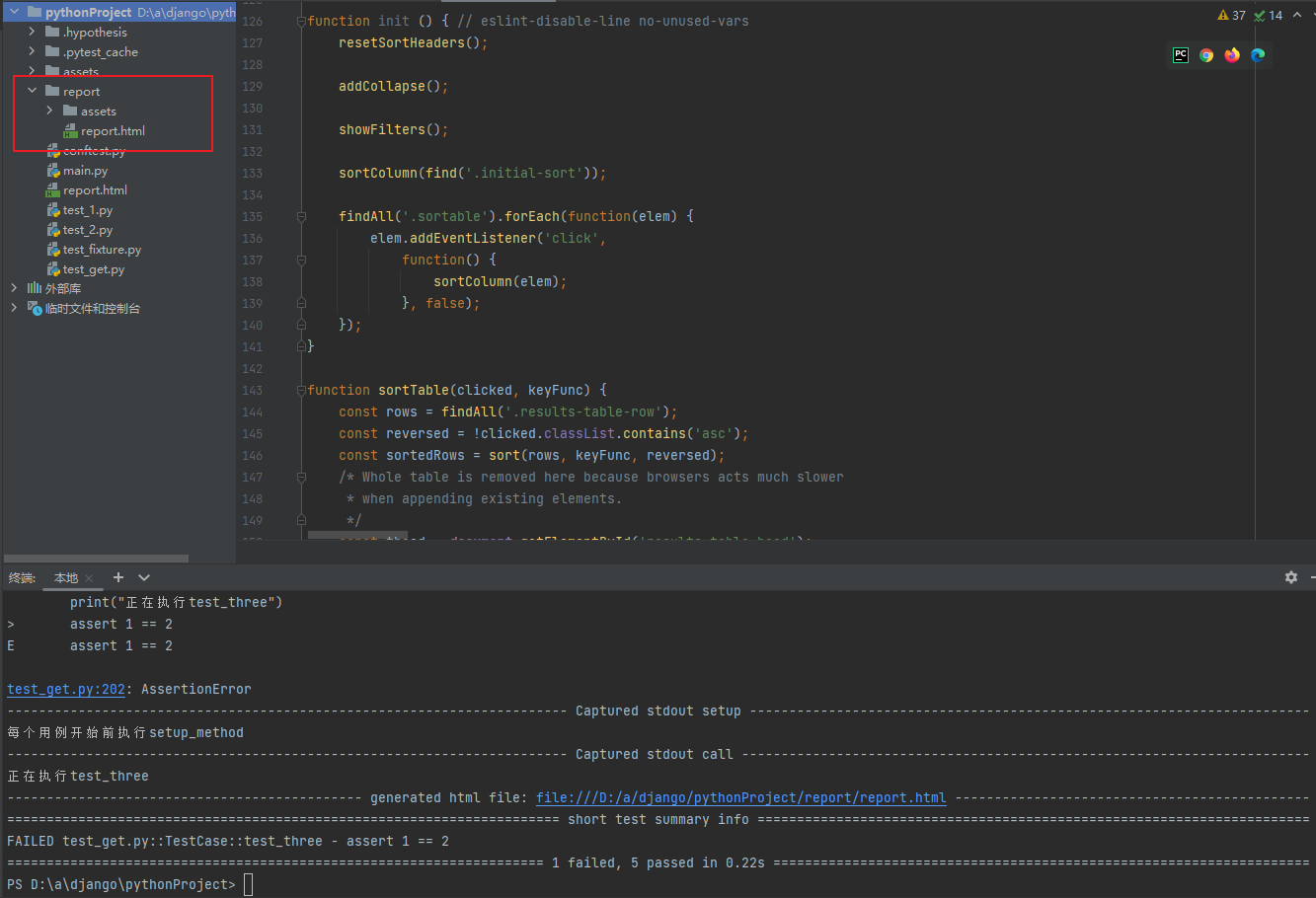1316x898 pixels.
Task: Open test_fixture.py file
Action: pos(102,249)
